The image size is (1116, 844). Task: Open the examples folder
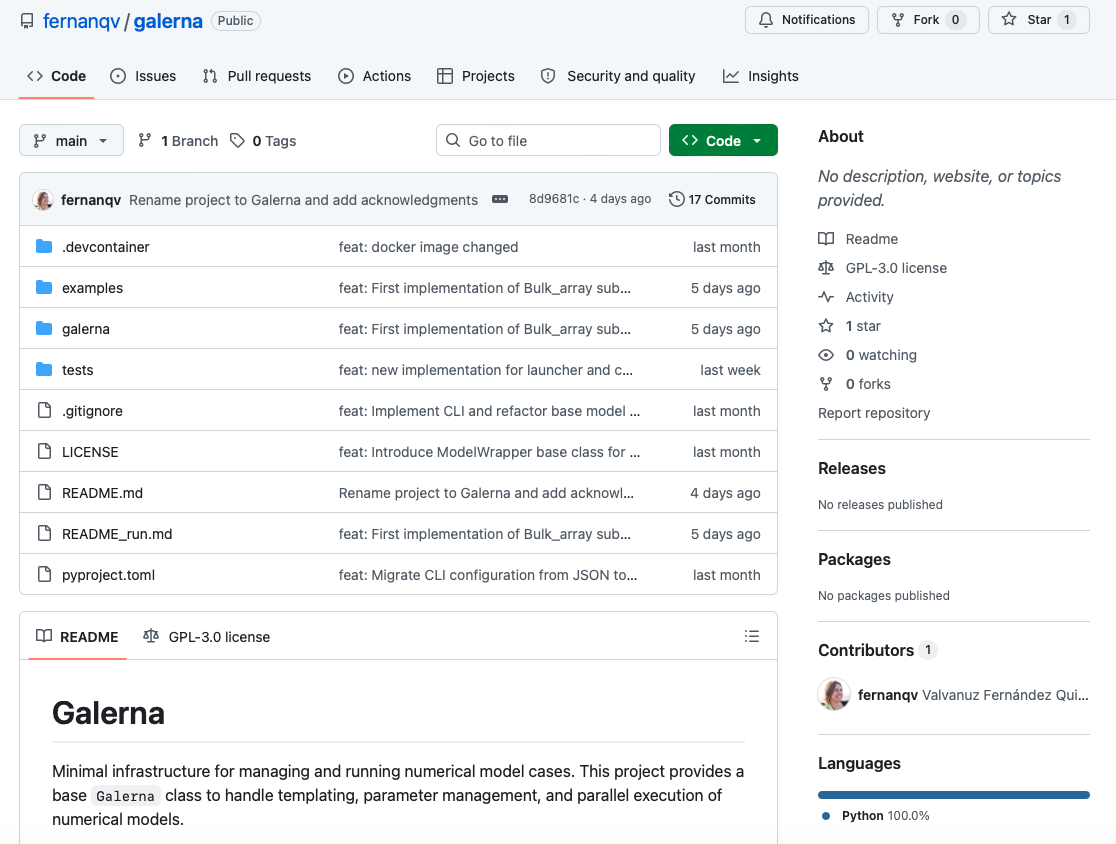(x=93, y=288)
